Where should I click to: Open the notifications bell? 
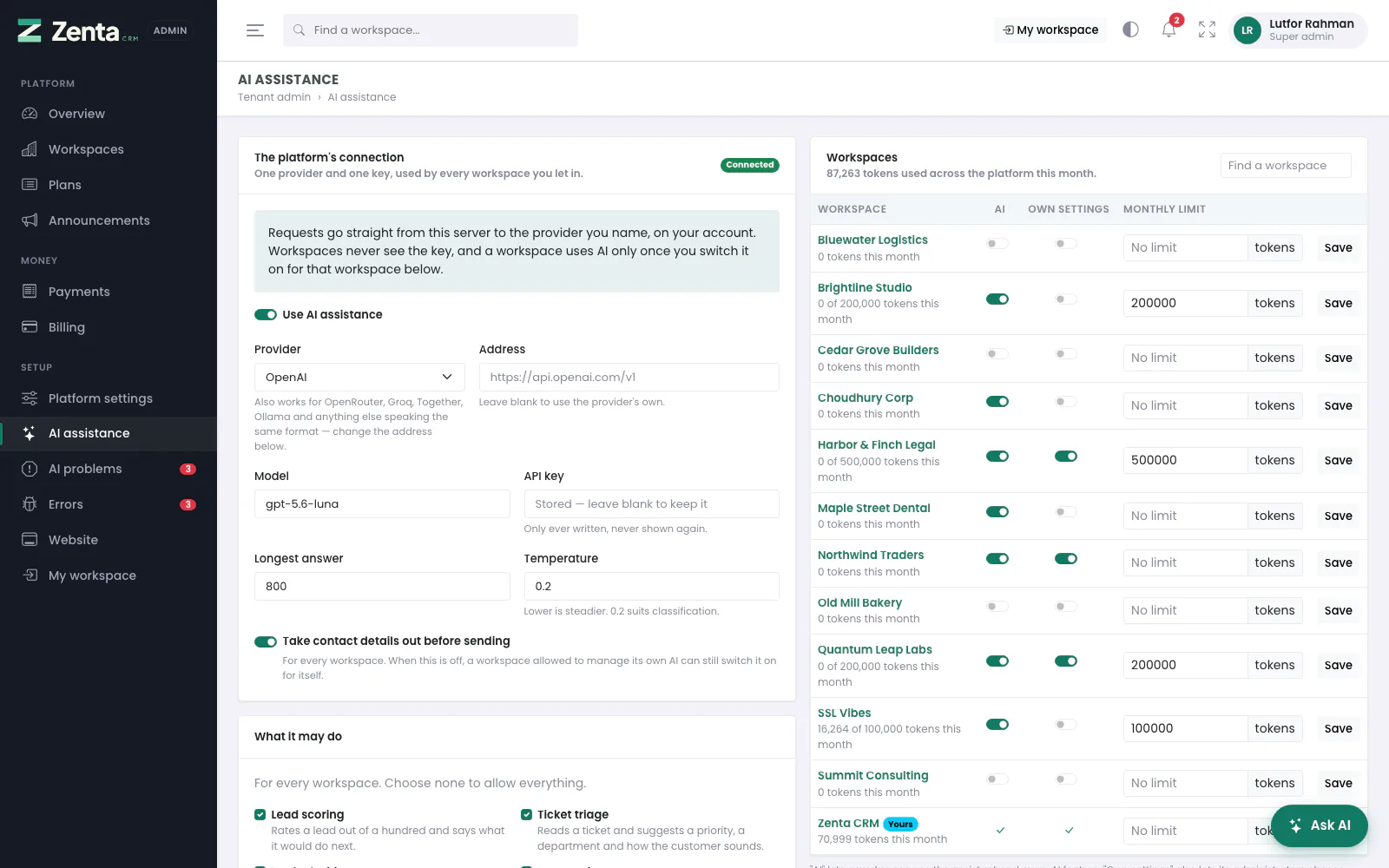pyautogui.click(x=1168, y=30)
